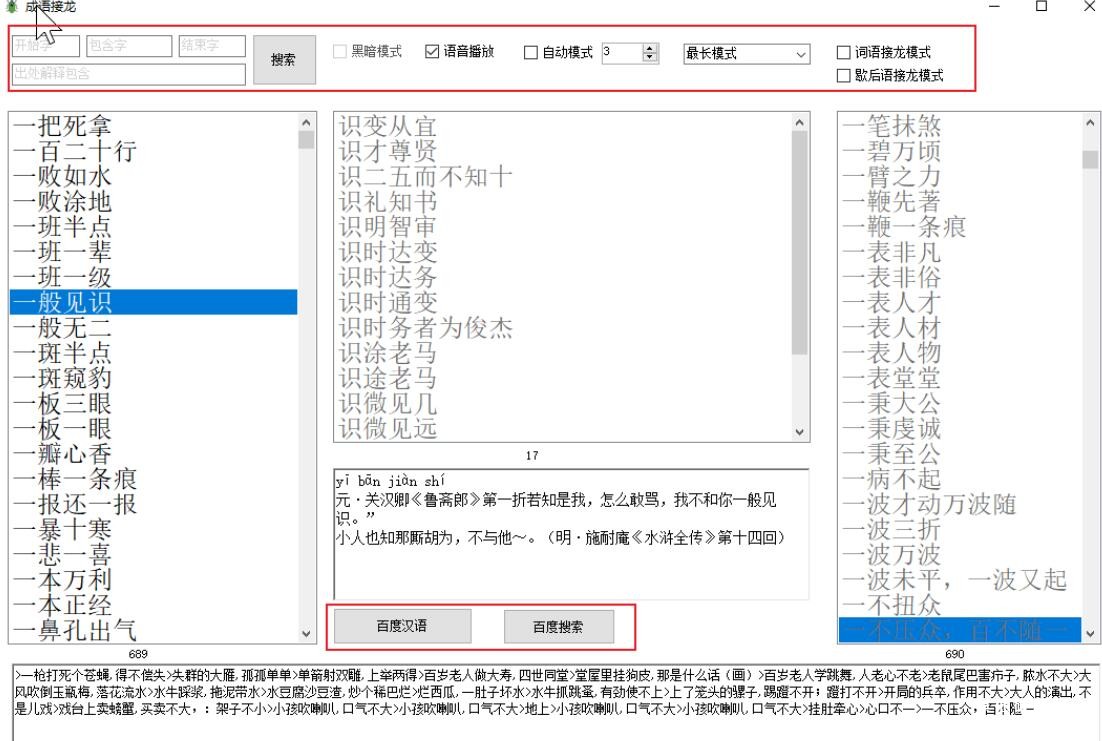Increase the auto mode interval spinner

(650, 49)
